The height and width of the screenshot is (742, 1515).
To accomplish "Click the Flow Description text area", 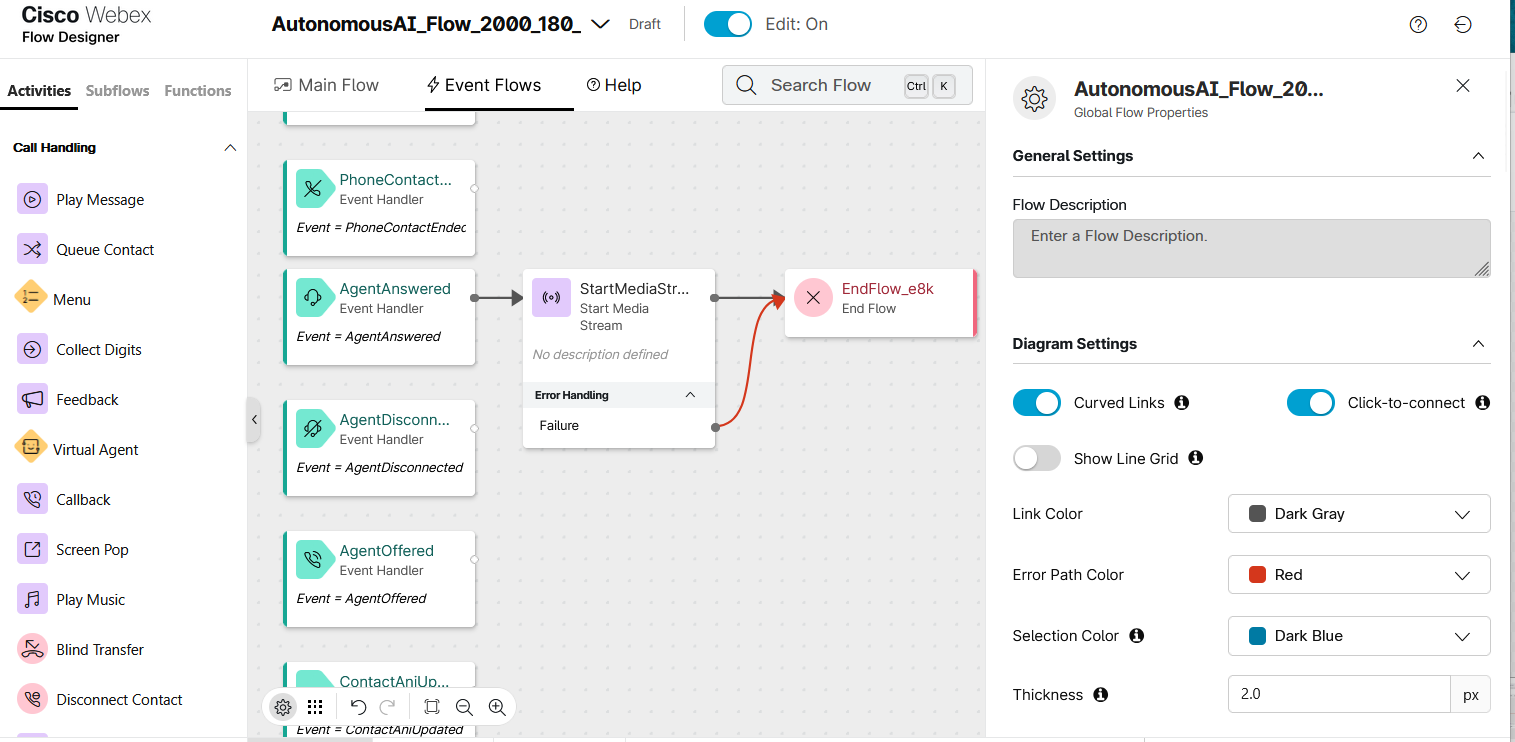I will point(1251,248).
